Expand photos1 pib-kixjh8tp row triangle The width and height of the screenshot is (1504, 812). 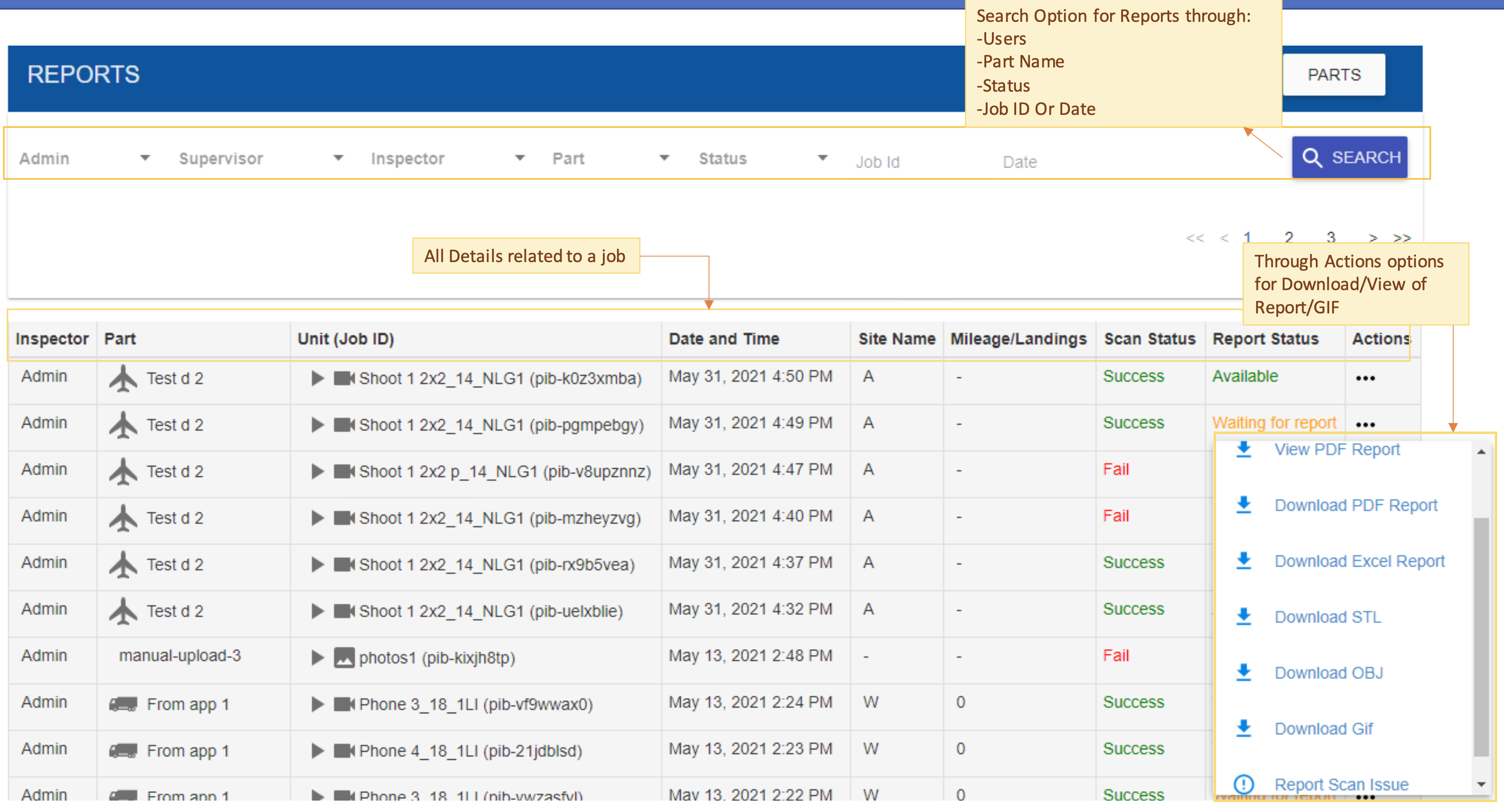[317, 657]
